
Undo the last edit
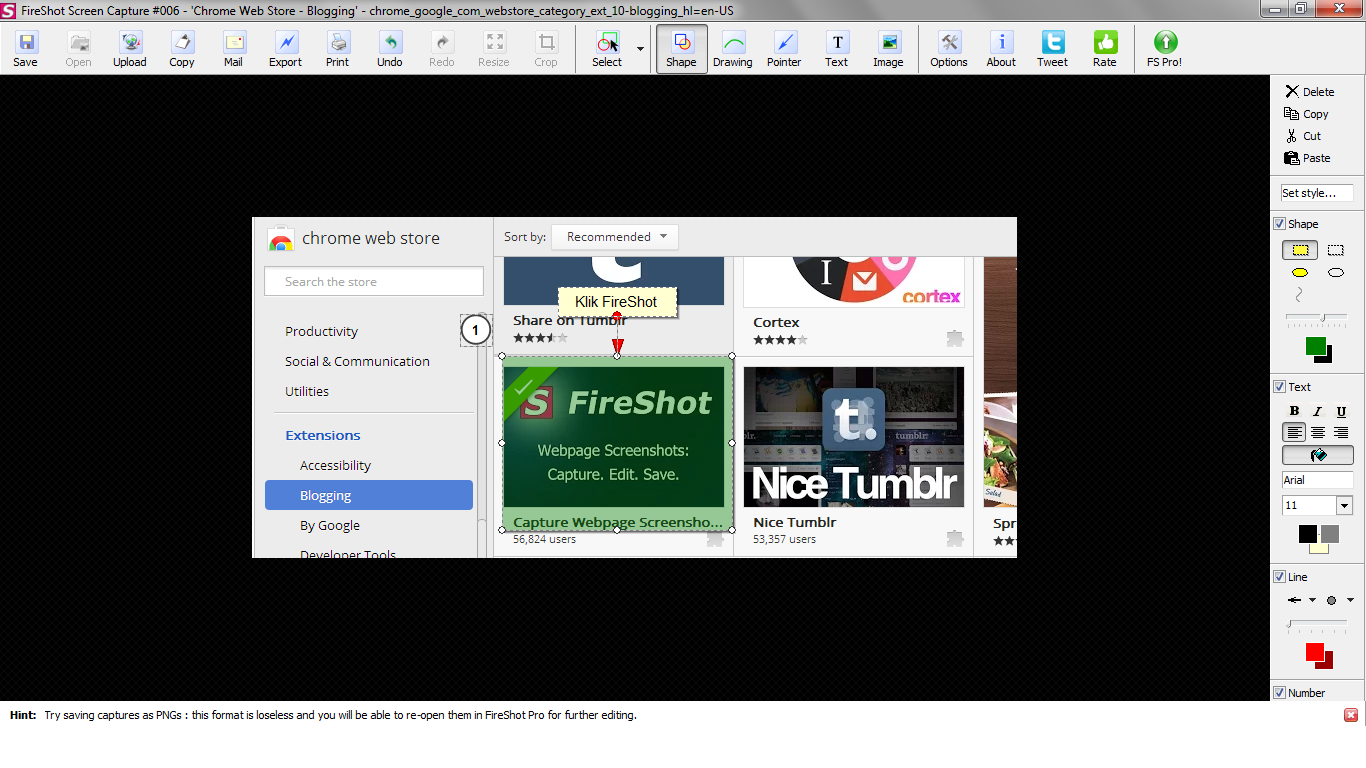[x=389, y=48]
